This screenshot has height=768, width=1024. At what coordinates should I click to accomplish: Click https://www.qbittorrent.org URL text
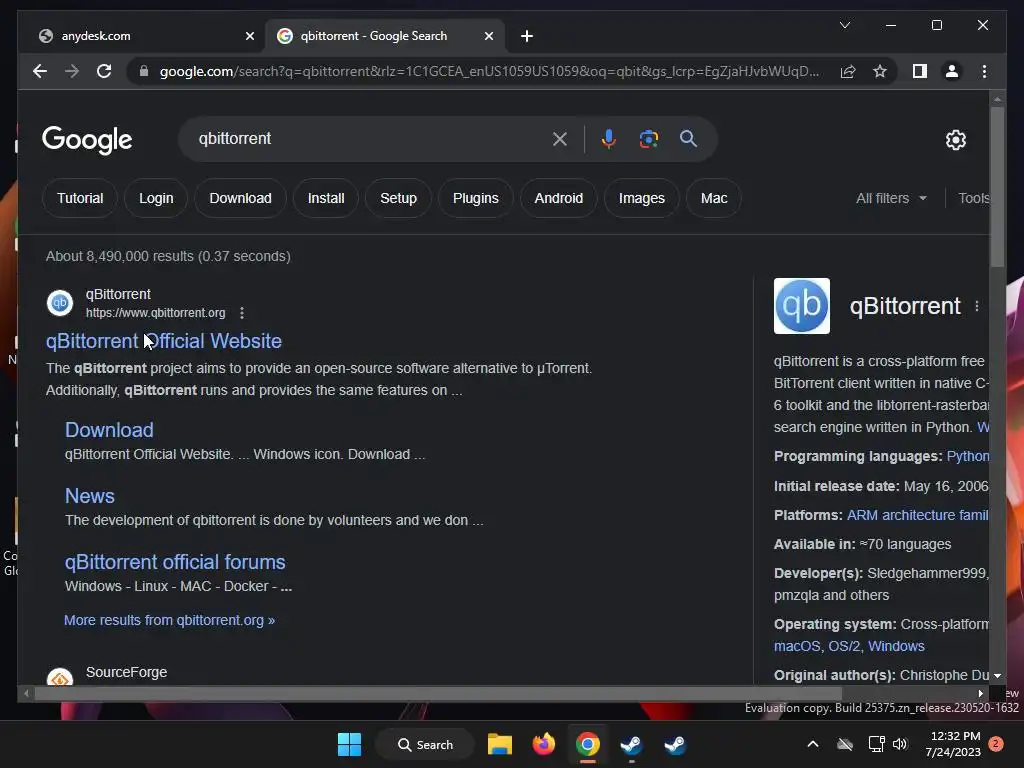pos(155,313)
